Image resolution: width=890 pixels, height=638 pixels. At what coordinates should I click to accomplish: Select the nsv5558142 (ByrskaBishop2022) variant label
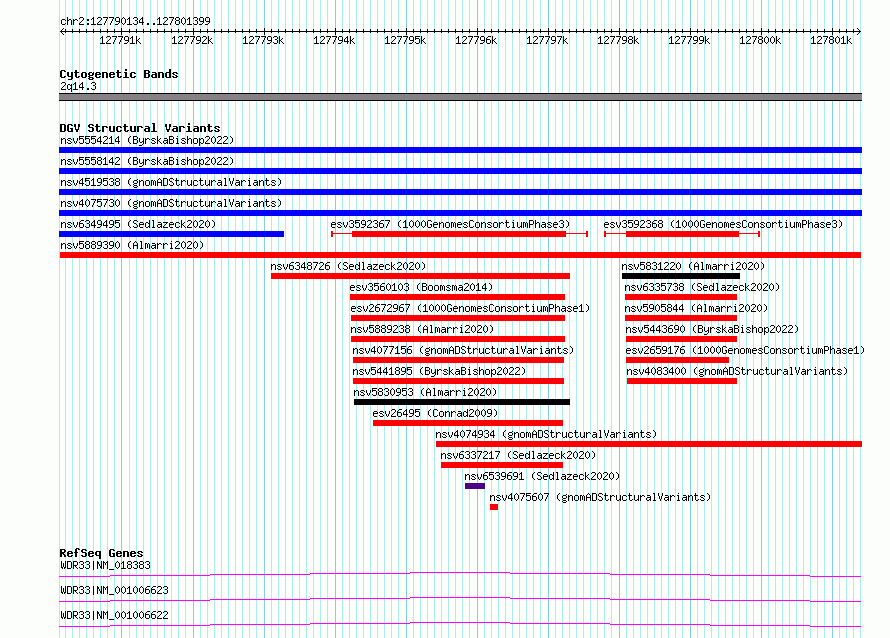[147, 161]
